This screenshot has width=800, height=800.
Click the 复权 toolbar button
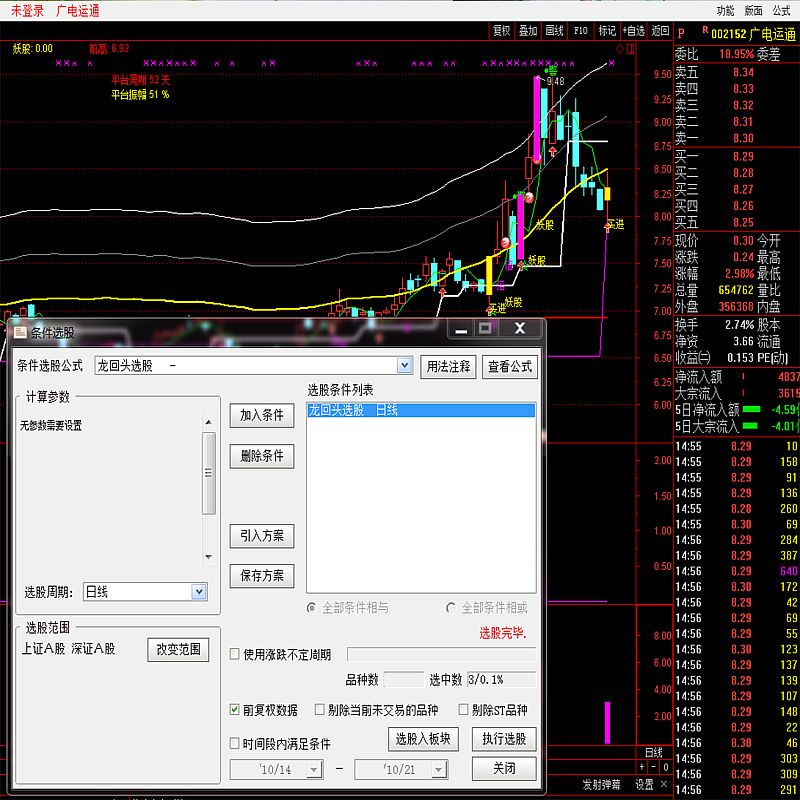point(502,31)
